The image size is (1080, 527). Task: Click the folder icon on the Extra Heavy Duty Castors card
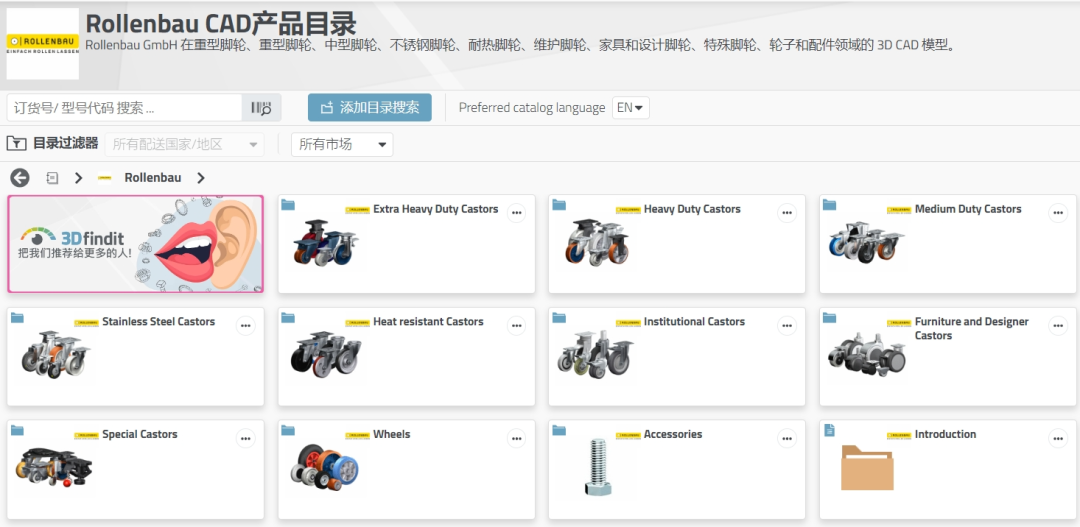coord(288,205)
